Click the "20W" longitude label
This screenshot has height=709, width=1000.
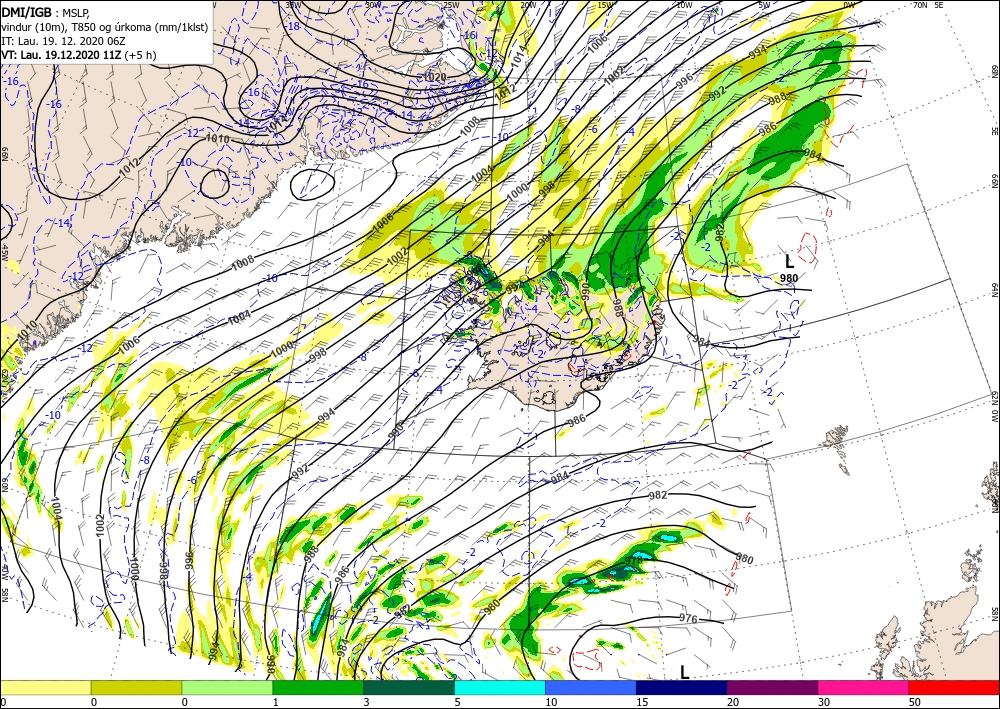coord(528,4)
